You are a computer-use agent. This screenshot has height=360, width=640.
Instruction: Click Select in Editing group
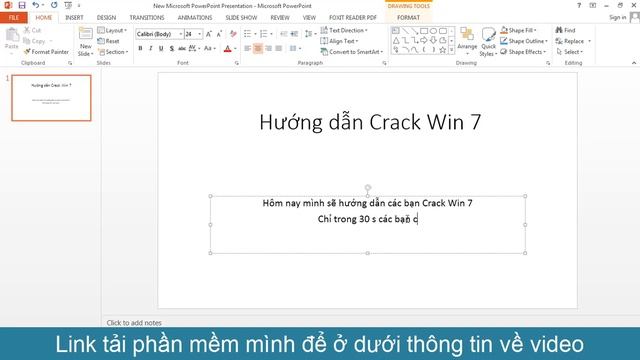tap(570, 52)
